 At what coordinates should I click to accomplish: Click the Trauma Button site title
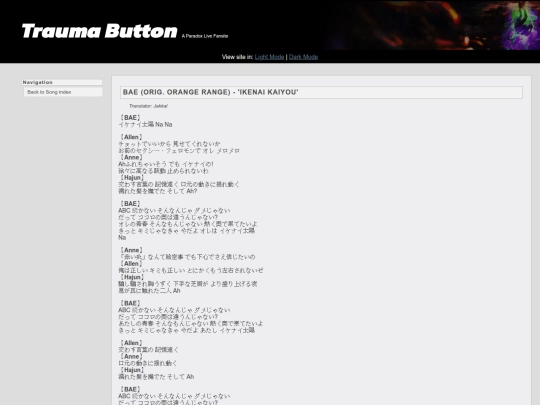pyautogui.click(x=100, y=31)
